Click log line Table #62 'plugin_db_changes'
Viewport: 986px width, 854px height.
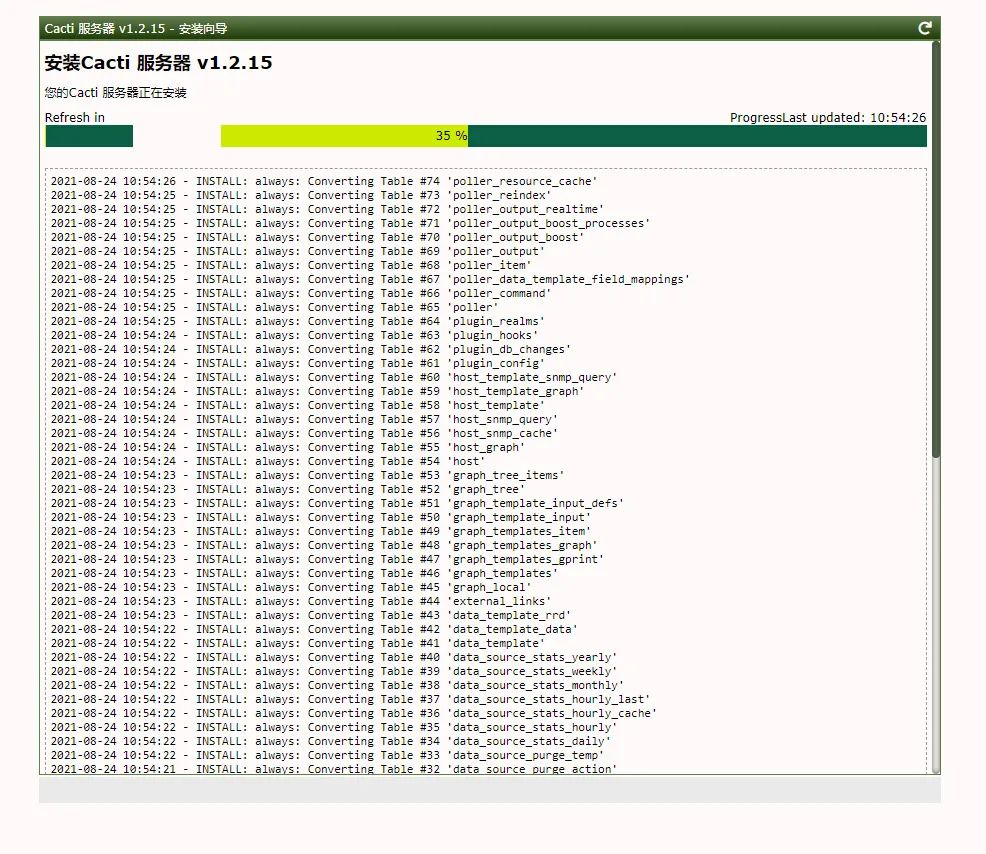(311, 349)
